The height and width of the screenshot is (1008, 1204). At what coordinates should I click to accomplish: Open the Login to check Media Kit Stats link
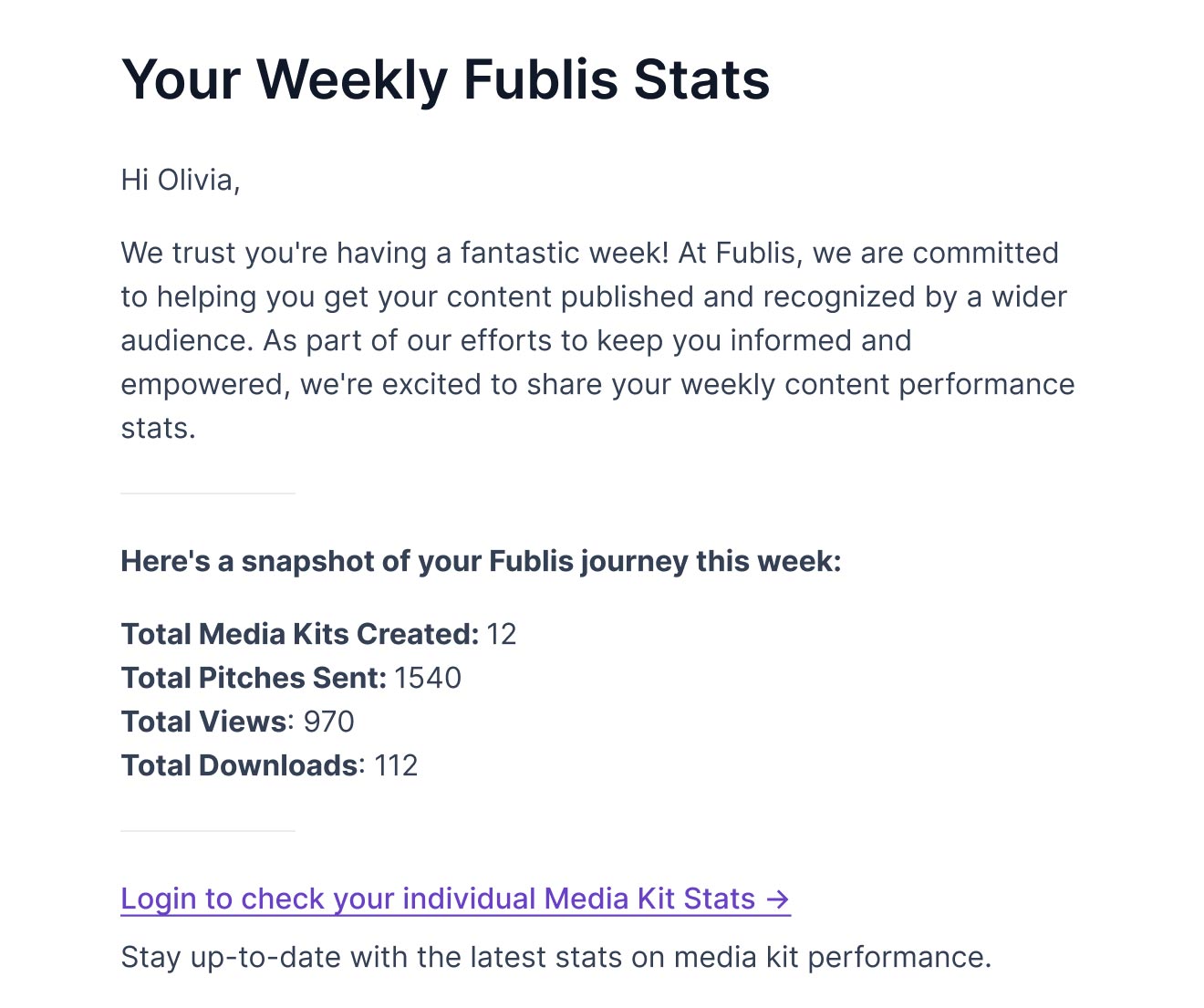tap(438, 899)
